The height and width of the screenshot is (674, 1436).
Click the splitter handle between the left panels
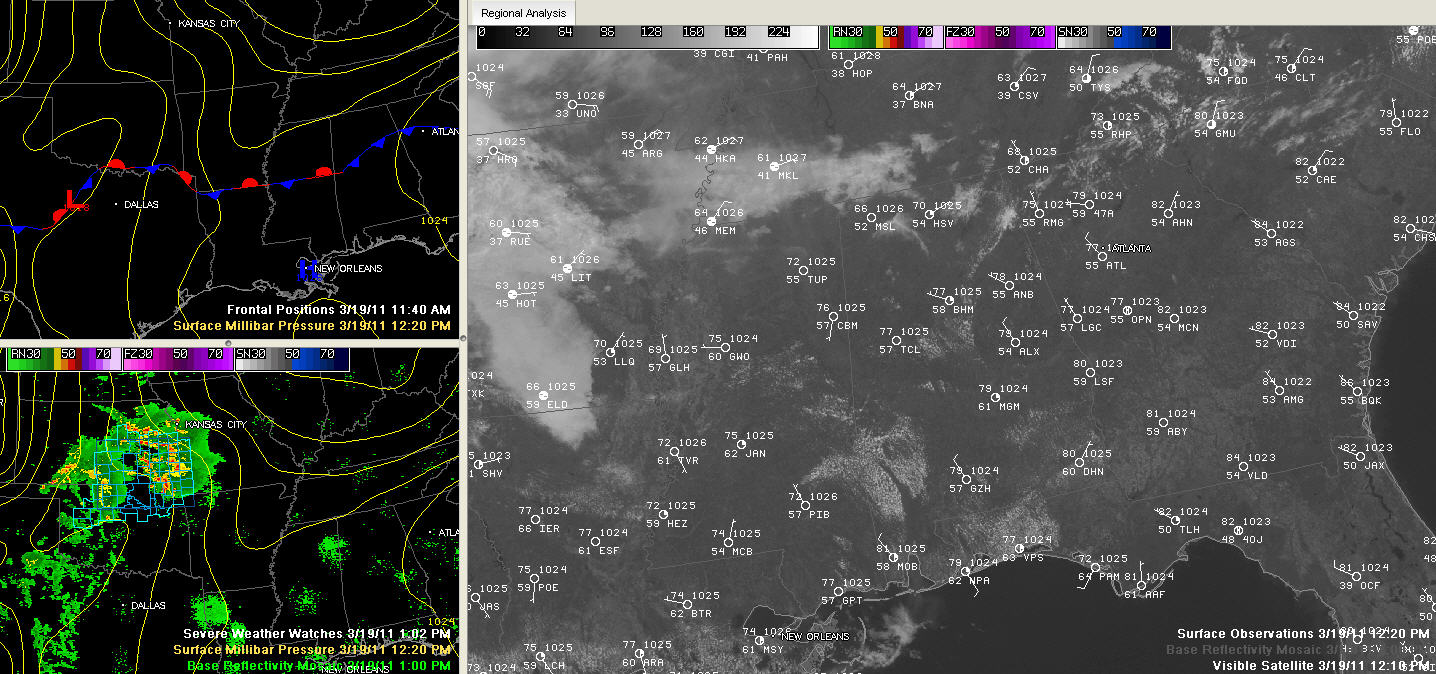(228, 342)
